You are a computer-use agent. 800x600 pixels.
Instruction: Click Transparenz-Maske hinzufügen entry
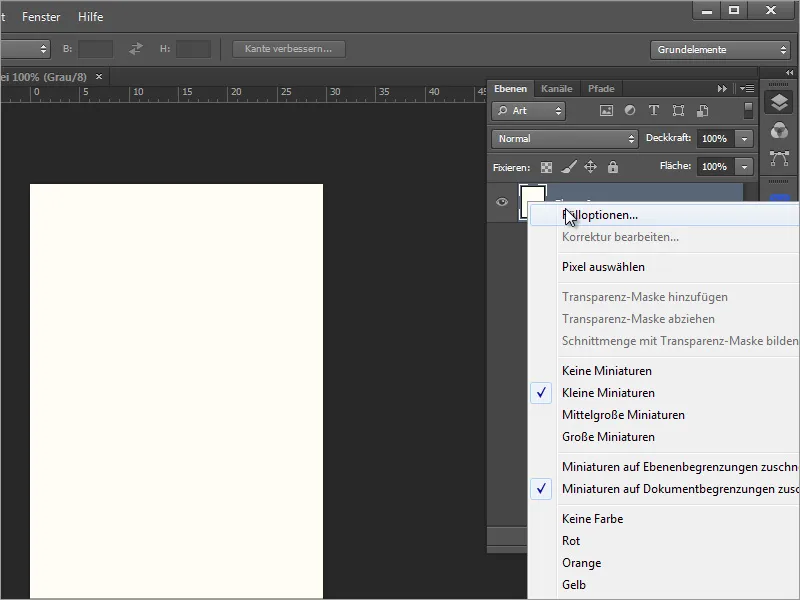664,297
